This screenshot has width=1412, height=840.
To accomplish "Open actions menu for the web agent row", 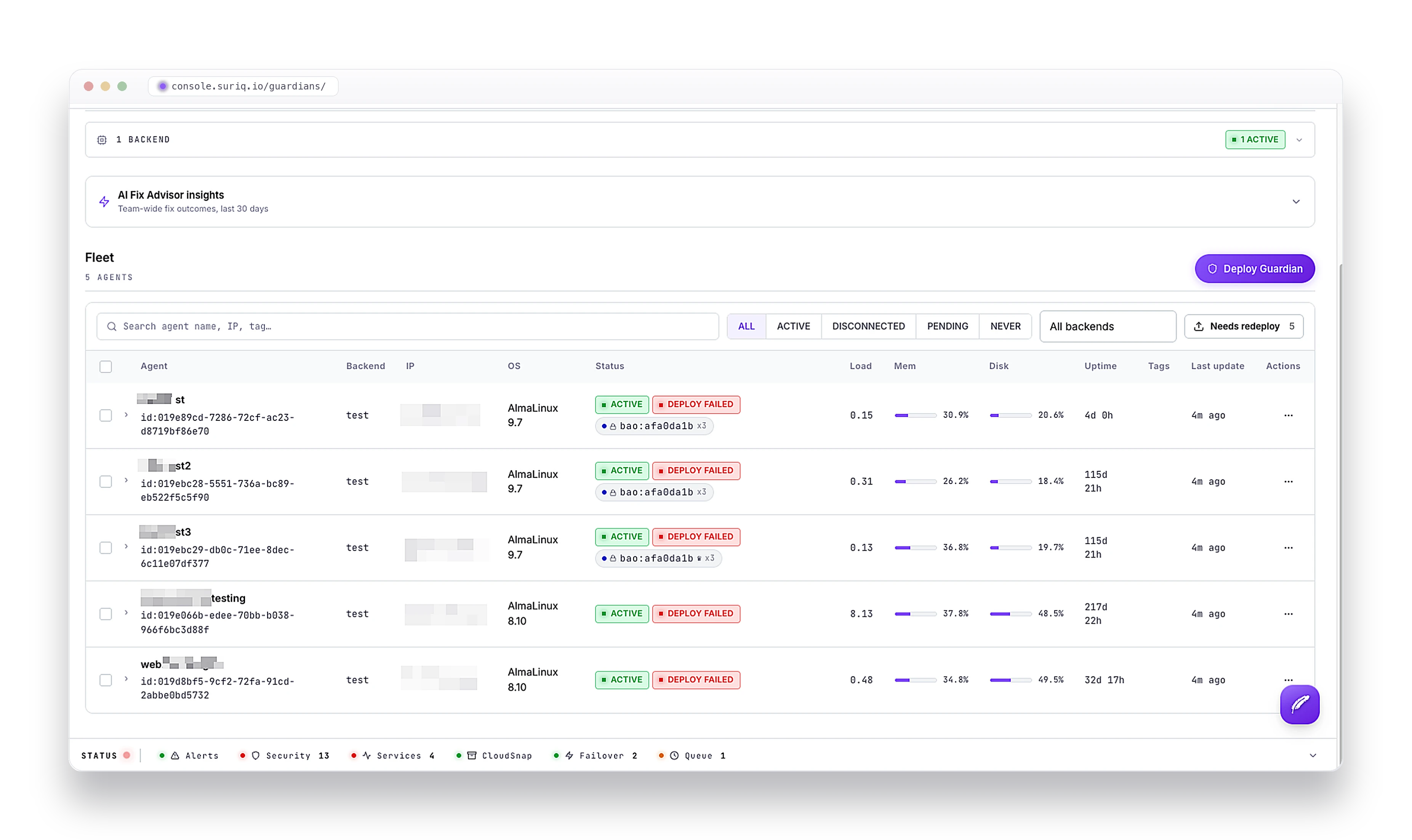I will pos(1288,680).
